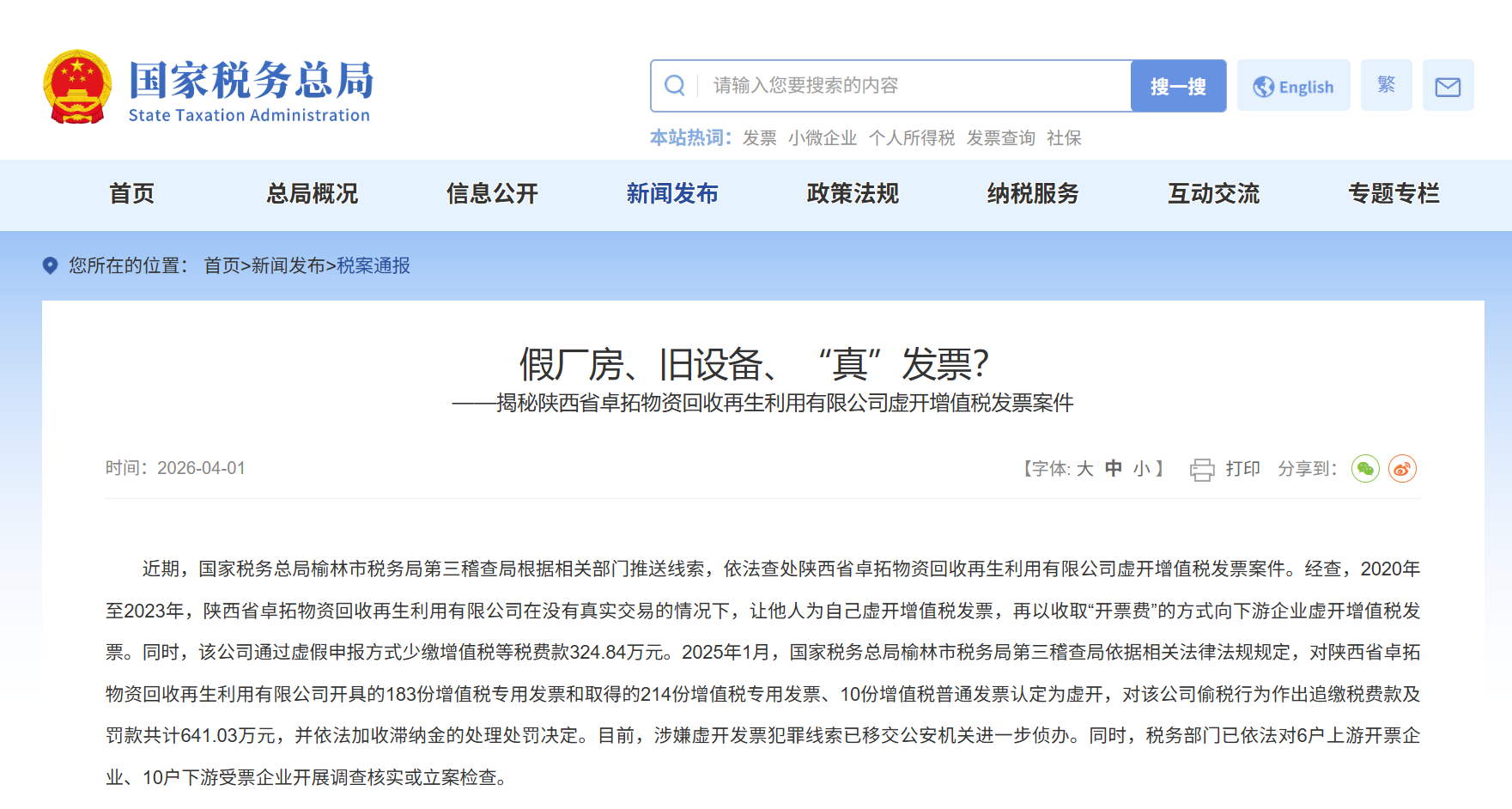This screenshot has width=1512, height=809.
Task: Go to 税案通报 in the breadcrumb
Action: pyautogui.click(x=373, y=265)
